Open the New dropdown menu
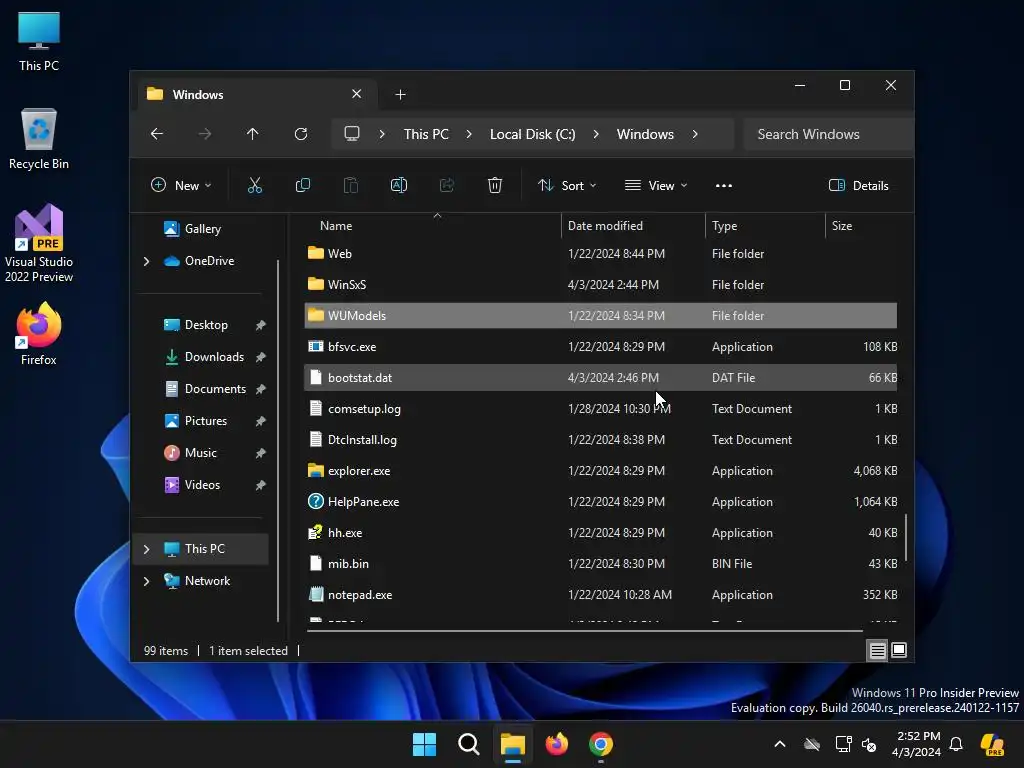This screenshot has width=1024, height=768. pos(181,185)
